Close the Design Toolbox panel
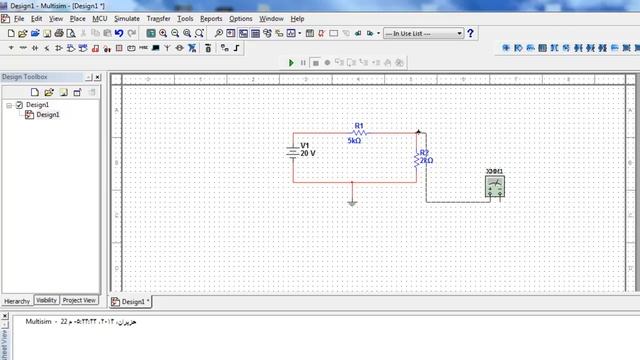Viewport: 640px width, 360px height. (98, 77)
